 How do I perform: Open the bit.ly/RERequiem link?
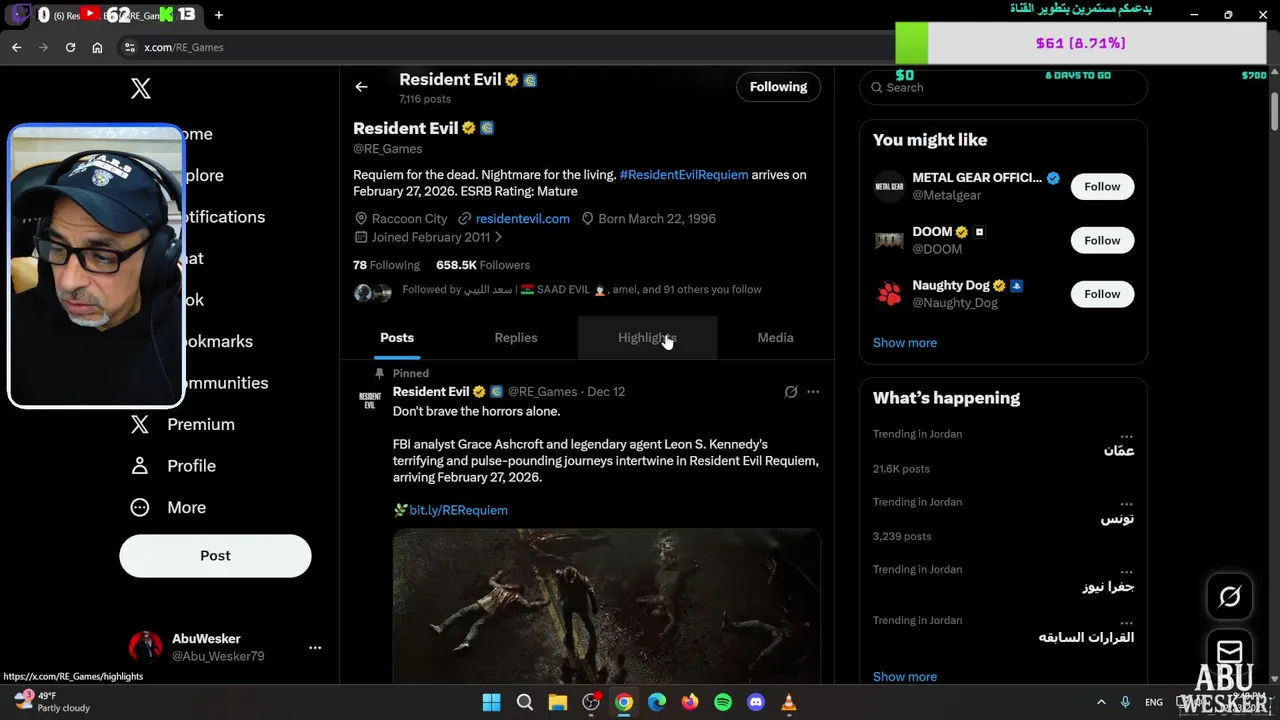pos(458,510)
